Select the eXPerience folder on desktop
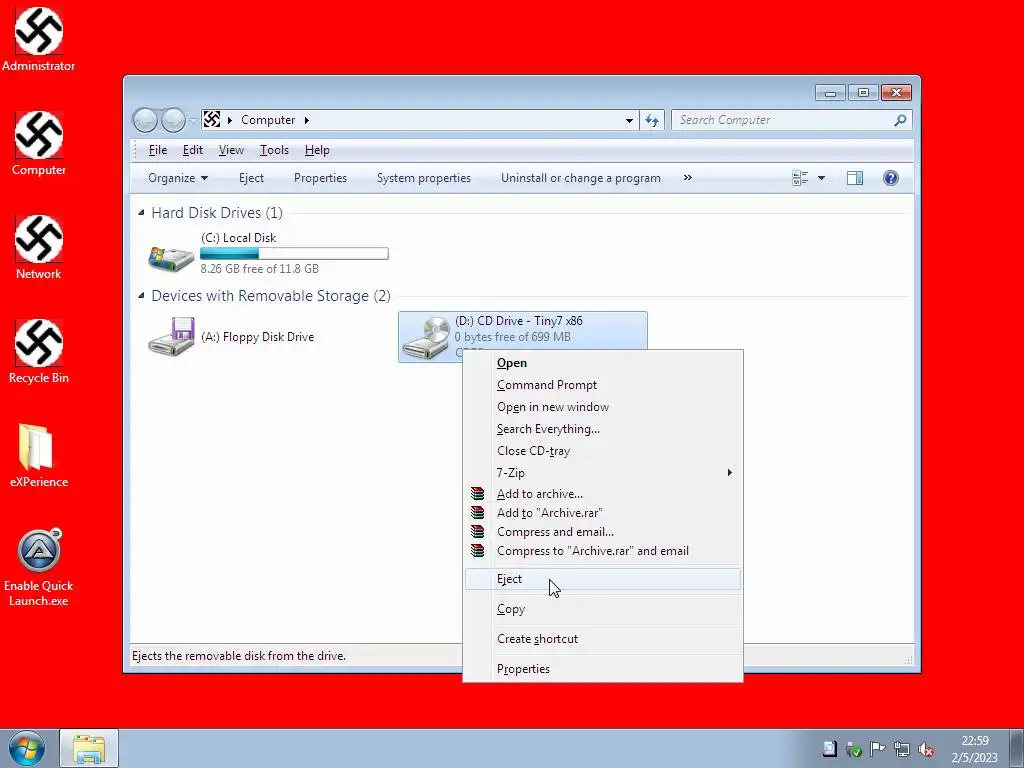Screen dimensions: 1024x768 tap(39, 456)
